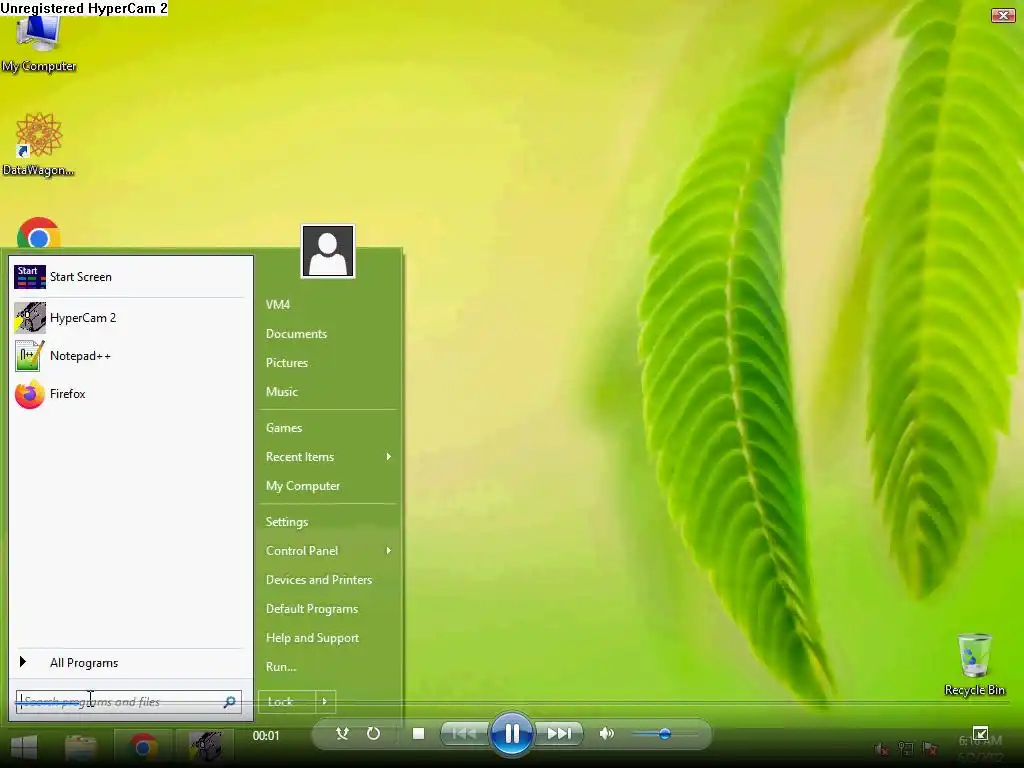The height and width of the screenshot is (768, 1024).
Task: Skip to the previous track
Action: tap(464, 733)
